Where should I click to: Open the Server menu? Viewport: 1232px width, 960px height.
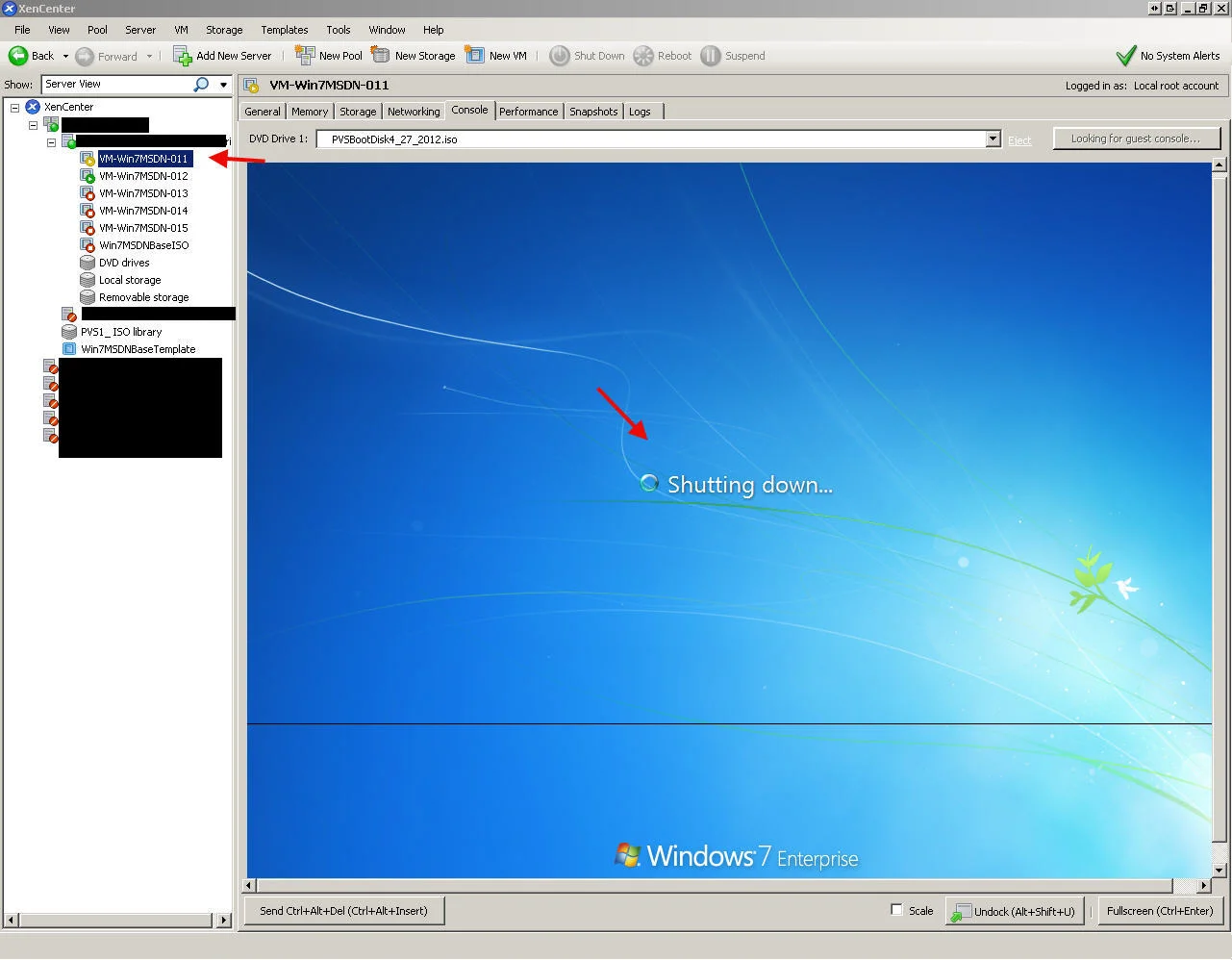coord(140,30)
